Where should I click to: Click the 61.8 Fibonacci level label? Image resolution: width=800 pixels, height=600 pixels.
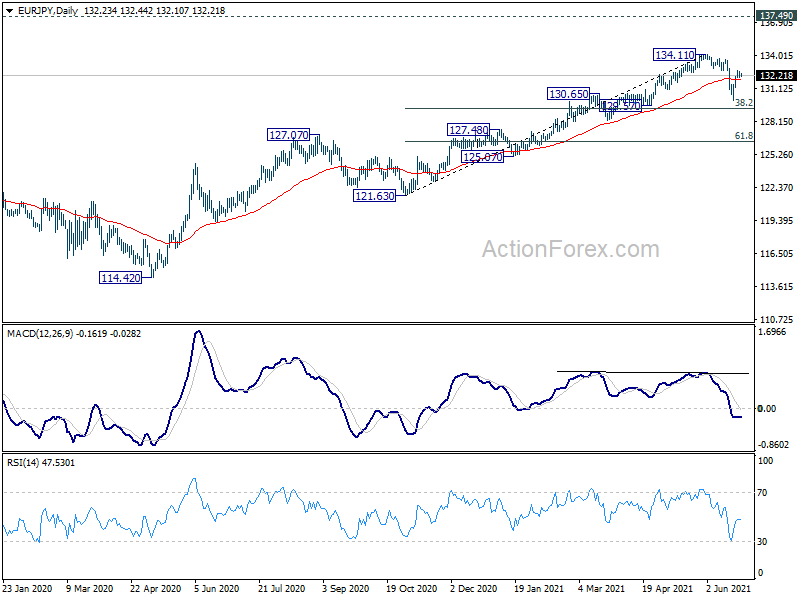click(744, 136)
